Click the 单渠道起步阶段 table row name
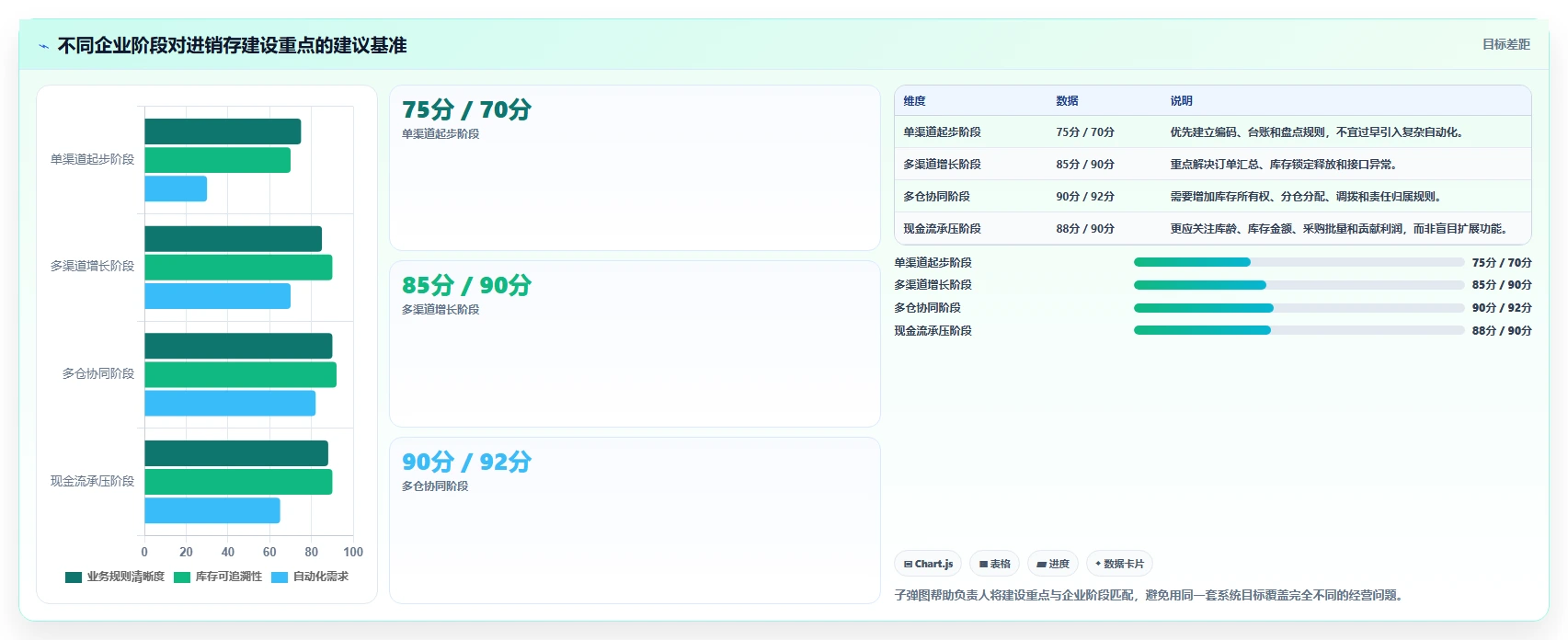The width and height of the screenshot is (1568, 640). click(x=942, y=132)
